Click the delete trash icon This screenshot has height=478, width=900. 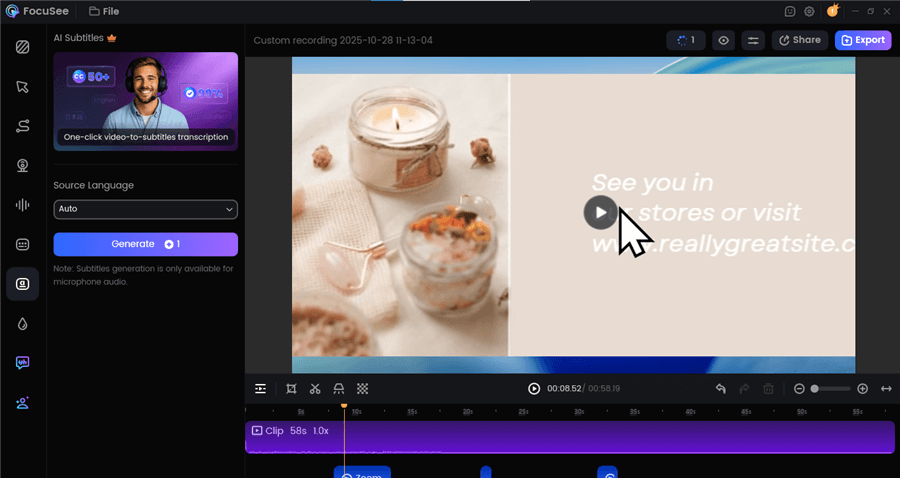pyautogui.click(x=768, y=388)
